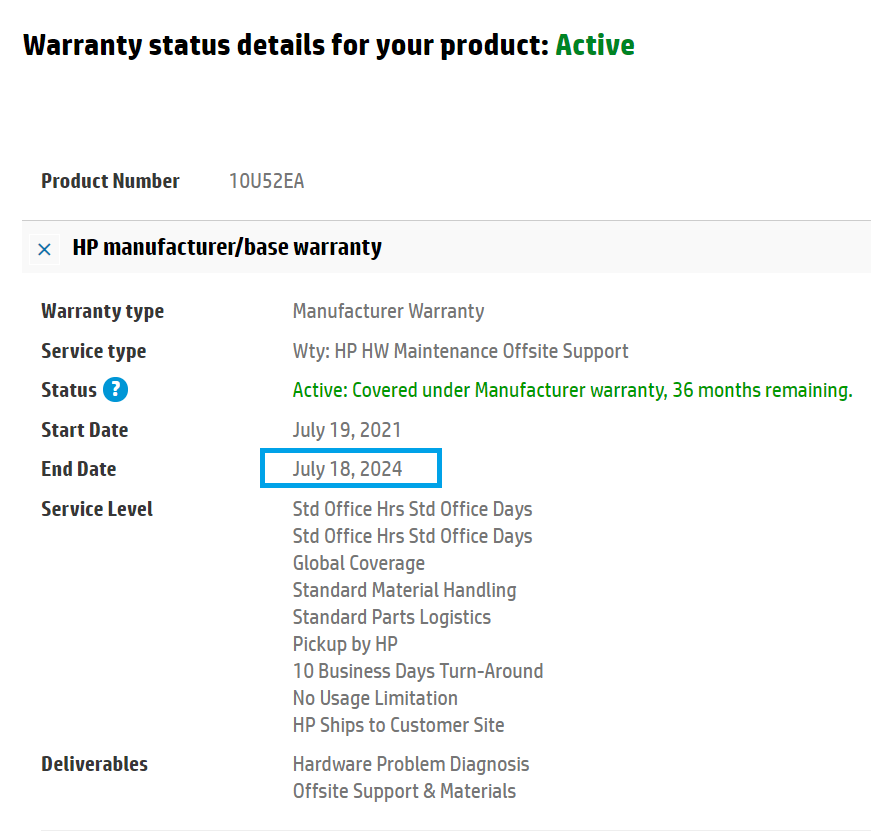871x838 pixels.
Task: Click the product number 10U52EA
Action: 267,181
